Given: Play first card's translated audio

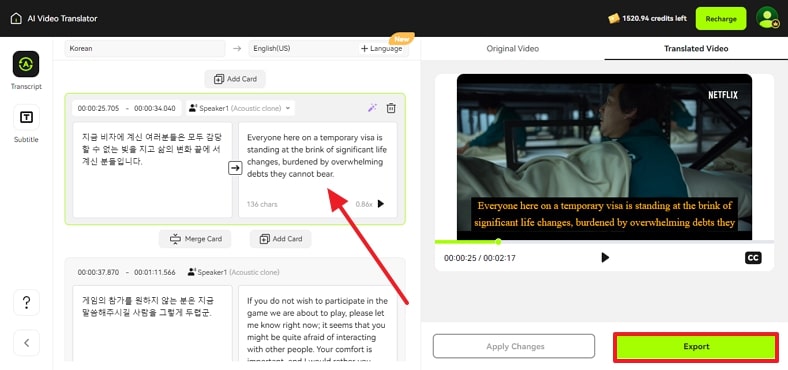Looking at the screenshot, I should tap(381, 204).
